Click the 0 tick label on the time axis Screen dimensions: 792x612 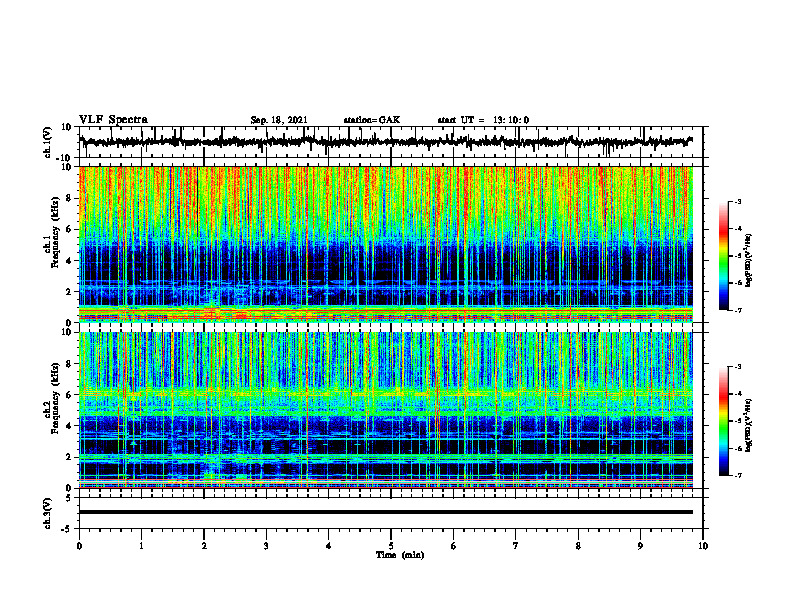(79, 546)
